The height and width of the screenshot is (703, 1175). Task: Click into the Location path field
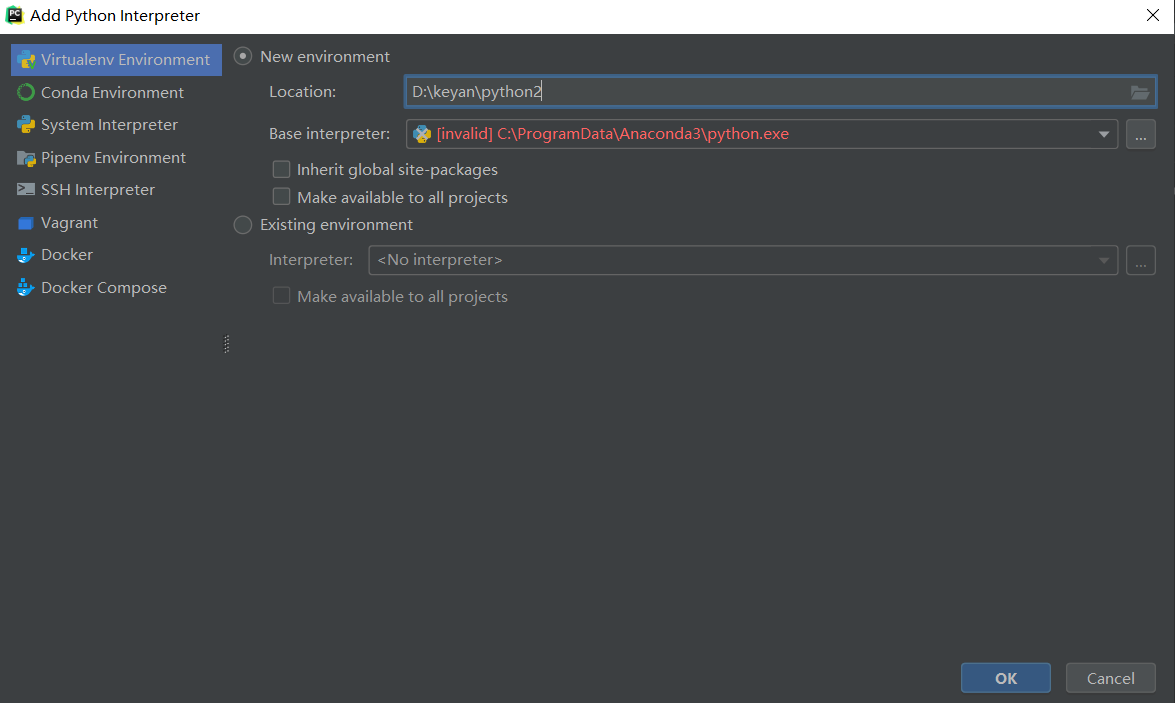coord(760,93)
